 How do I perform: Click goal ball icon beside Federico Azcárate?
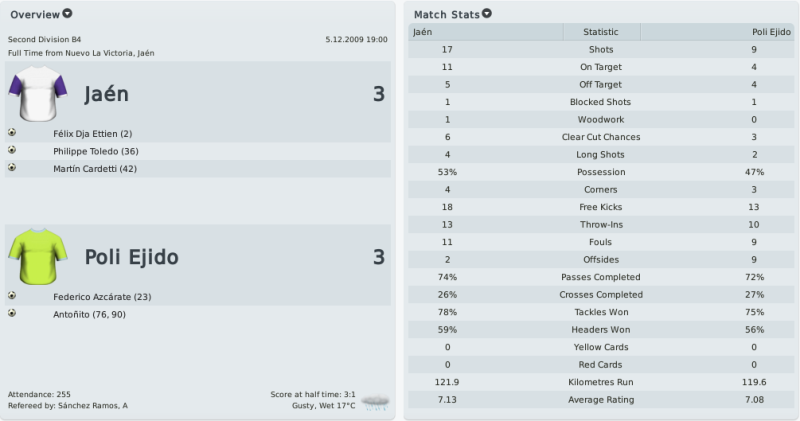(x=12, y=295)
